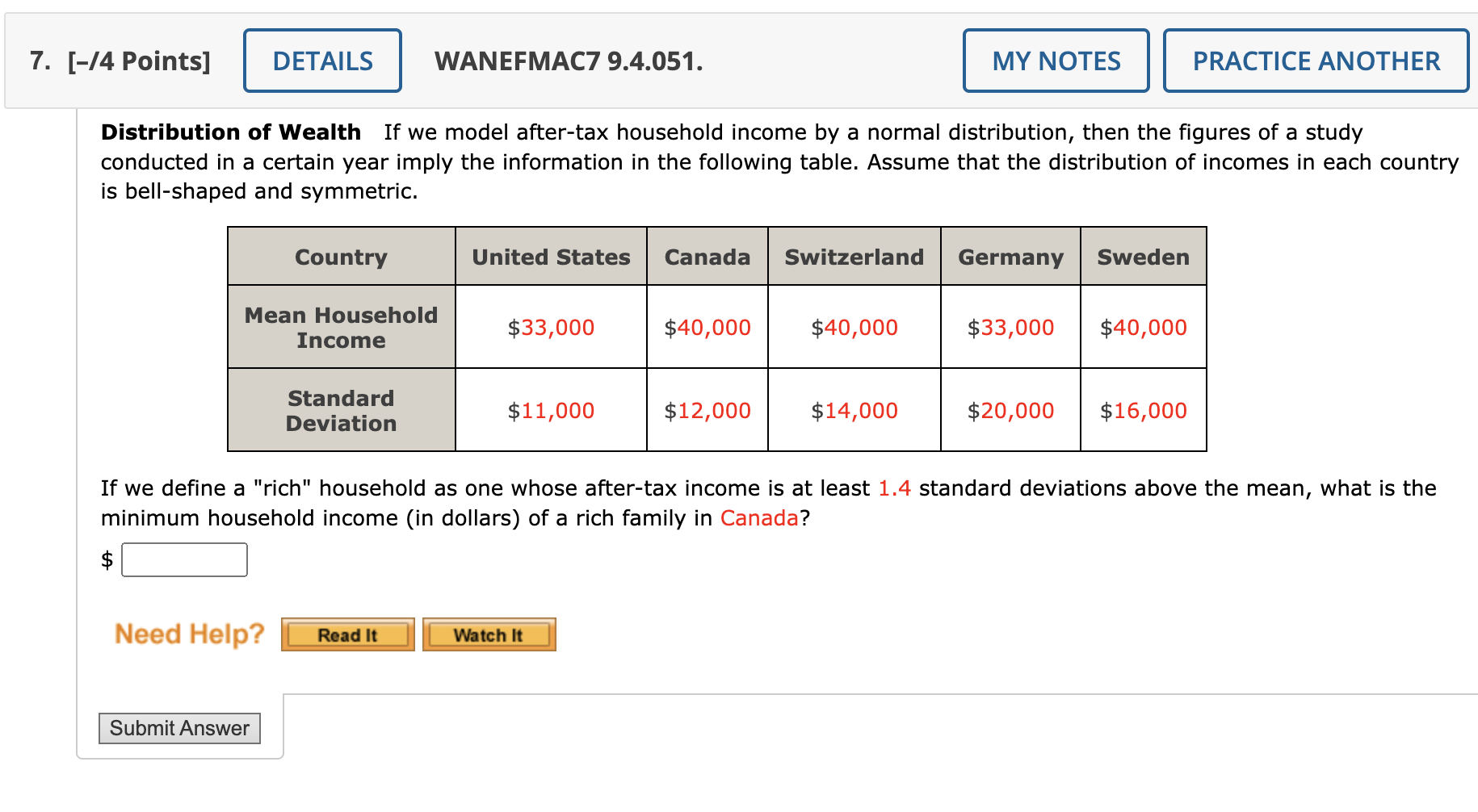Click the Canada standard deviation cell $12,000
1478x812 pixels.
pos(708,410)
